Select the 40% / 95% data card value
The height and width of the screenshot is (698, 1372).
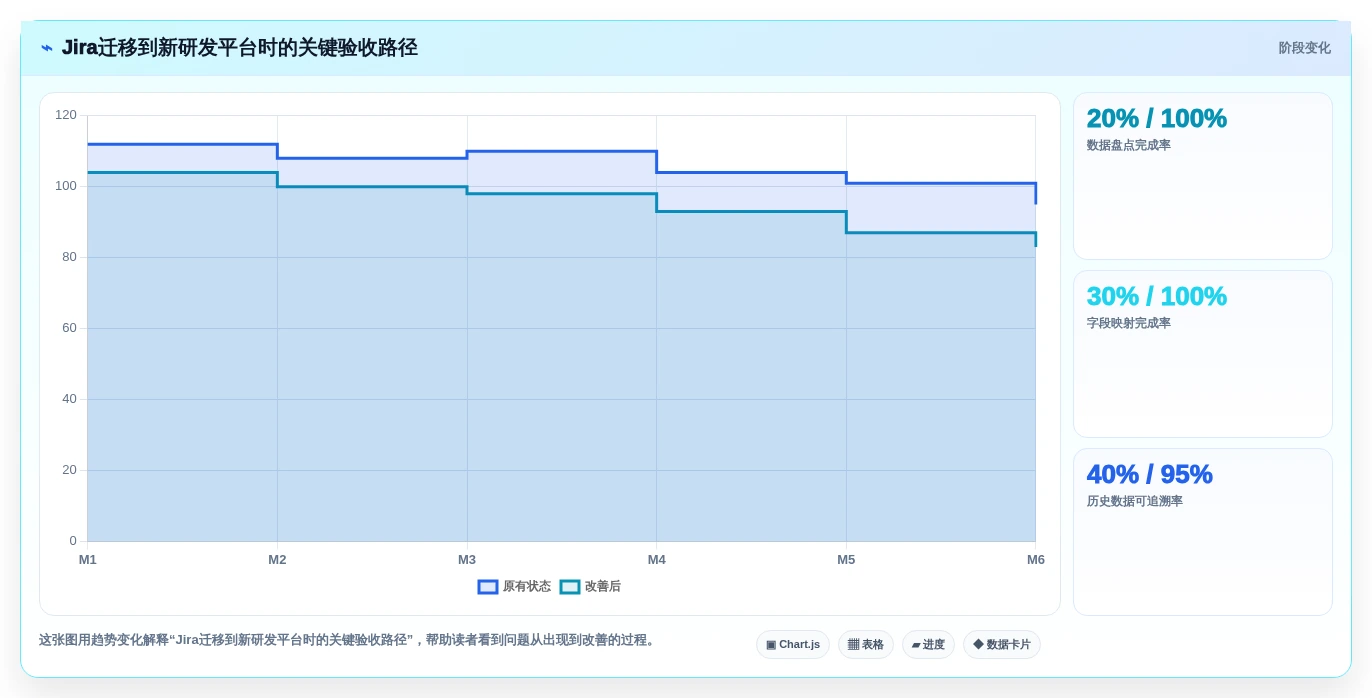pos(1149,474)
